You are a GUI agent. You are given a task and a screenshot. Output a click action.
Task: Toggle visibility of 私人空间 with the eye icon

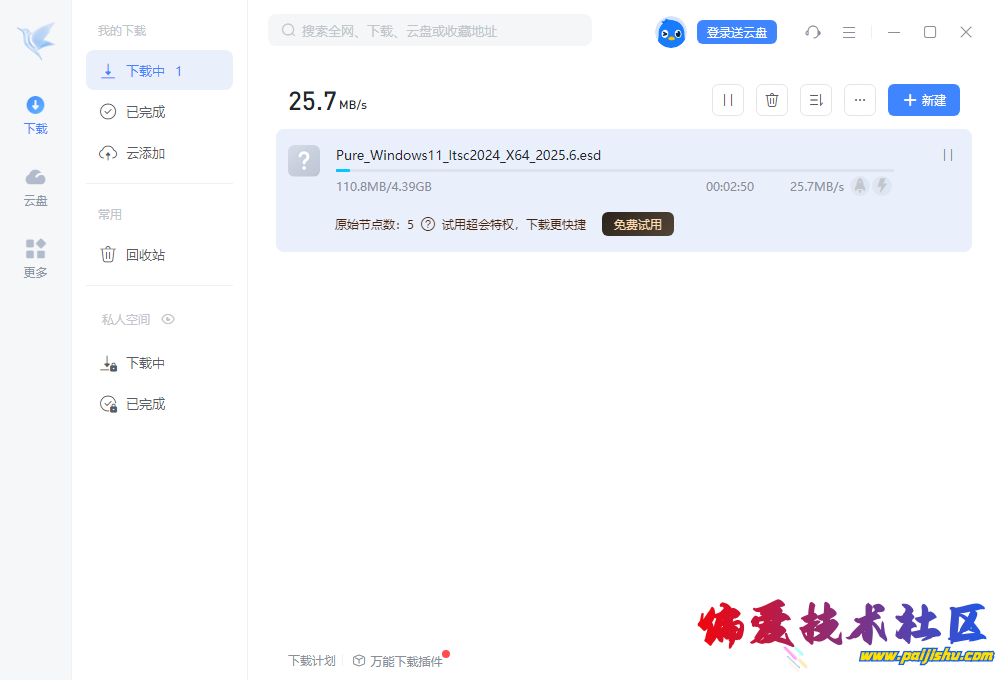(x=168, y=319)
